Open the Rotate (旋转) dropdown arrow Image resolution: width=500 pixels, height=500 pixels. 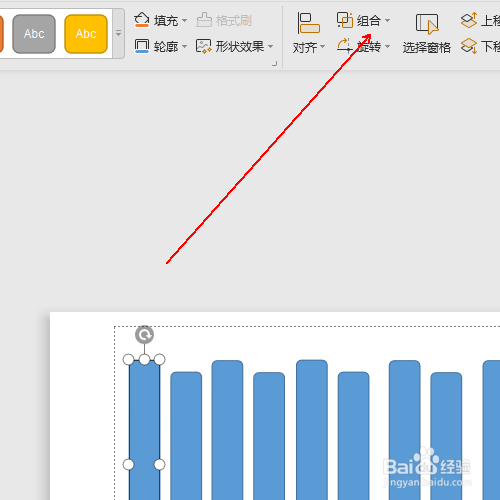387,47
